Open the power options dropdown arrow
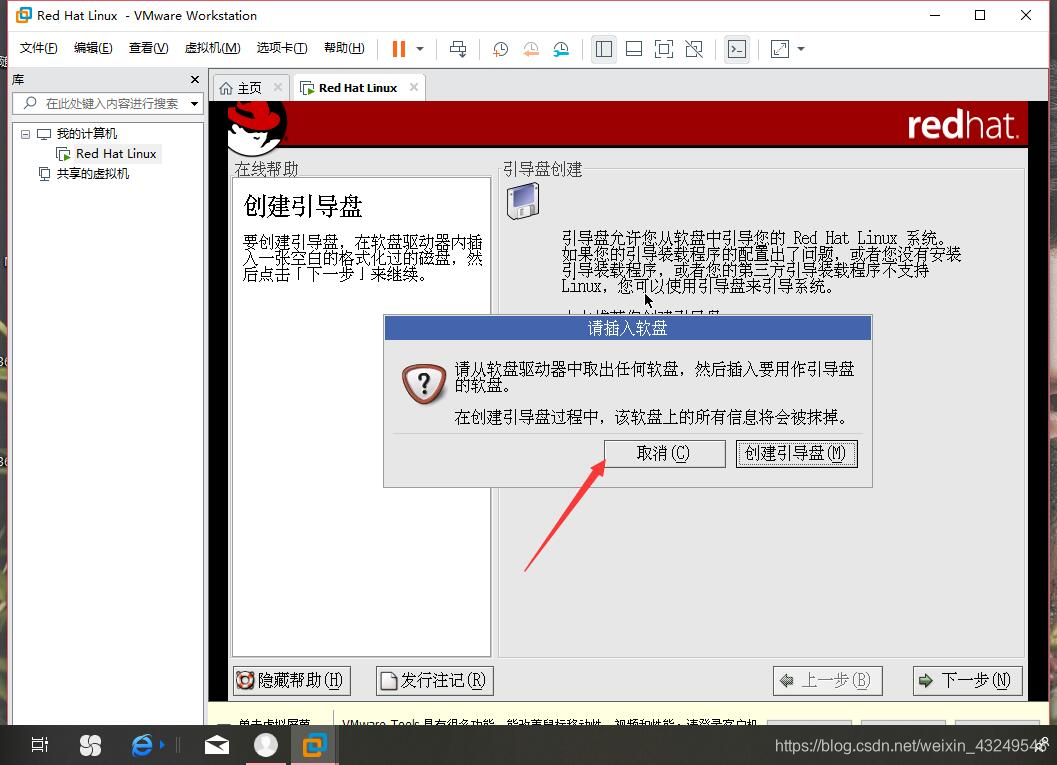1057x765 pixels. pos(420,49)
